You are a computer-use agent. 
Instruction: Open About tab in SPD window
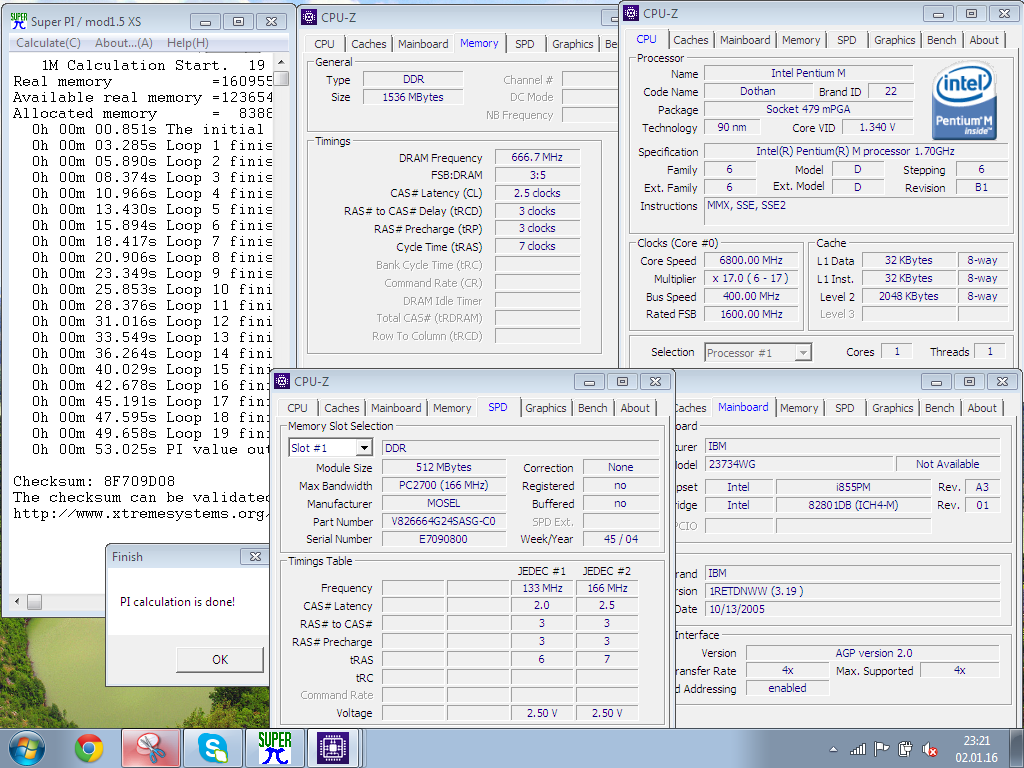635,408
